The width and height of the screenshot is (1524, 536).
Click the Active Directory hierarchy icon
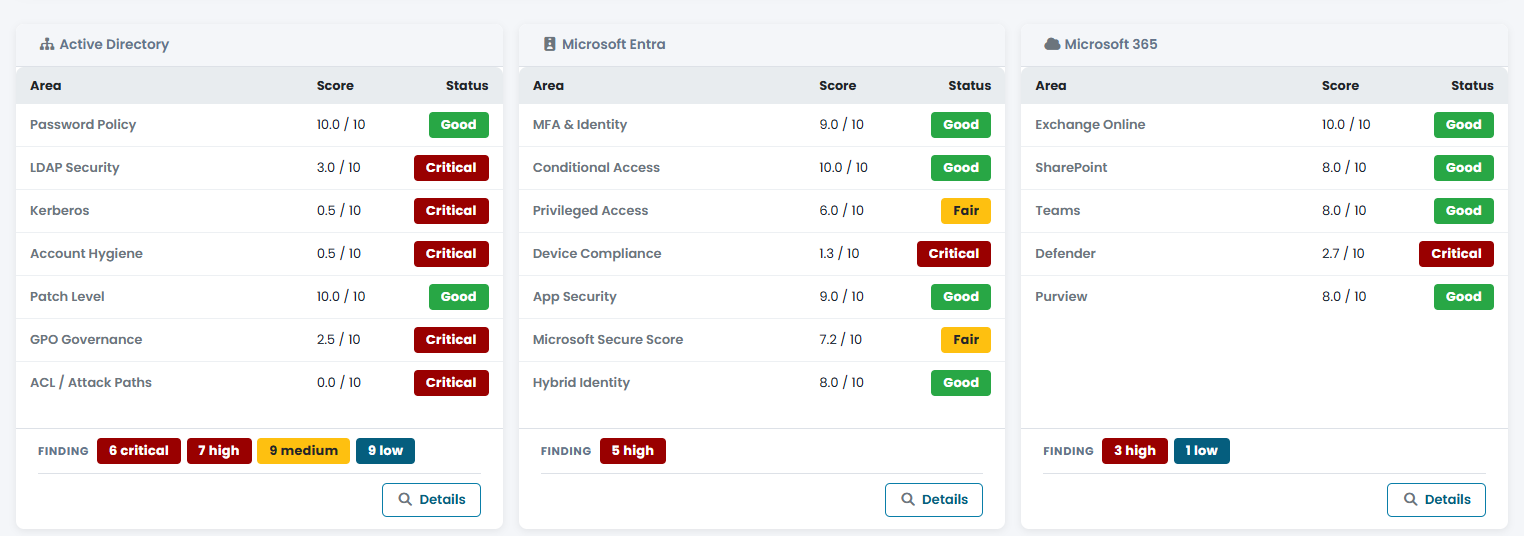pyautogui.click(x=46, y=44)
